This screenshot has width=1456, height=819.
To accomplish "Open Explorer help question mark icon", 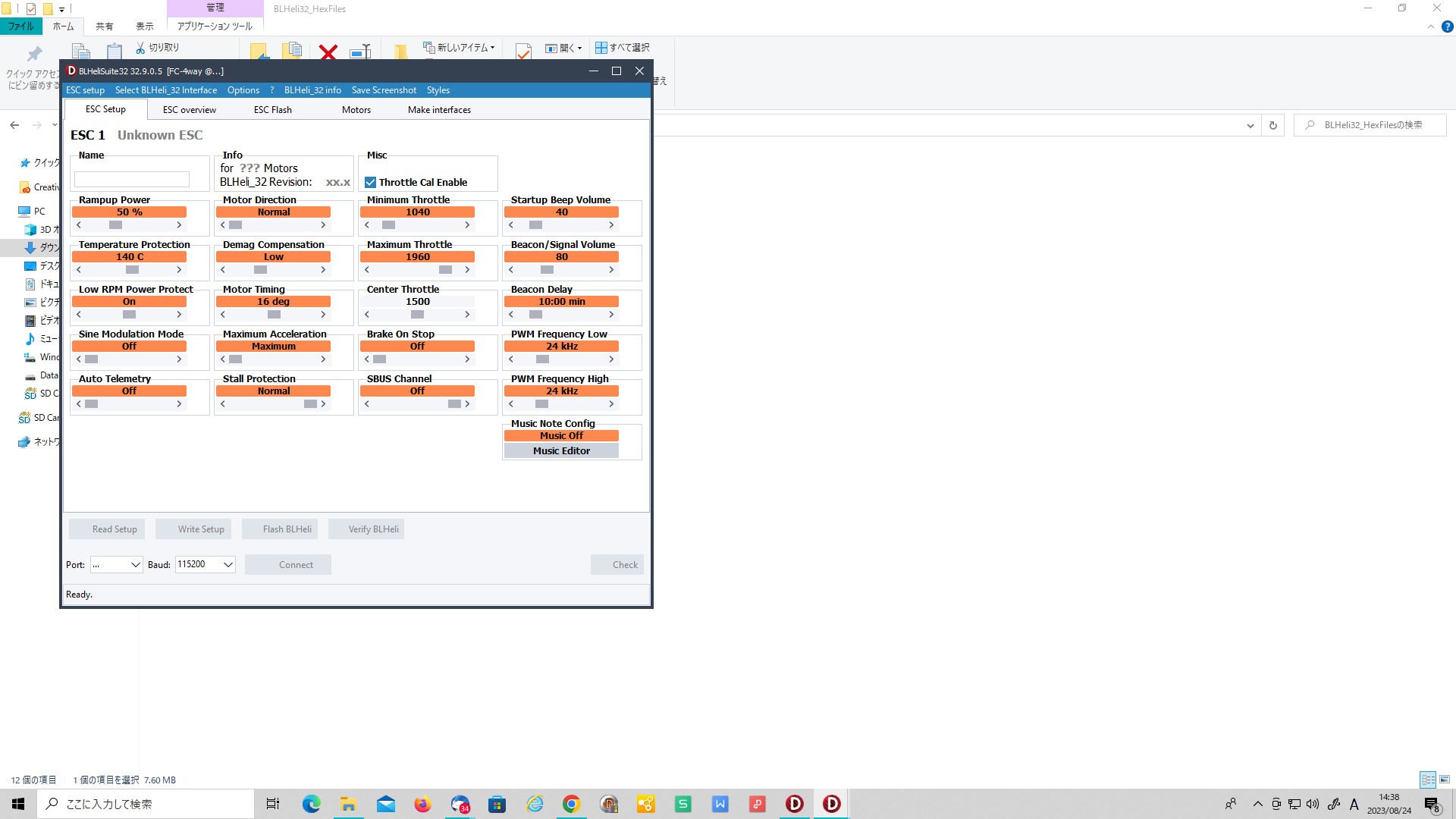I will (x=1447, y=27).
